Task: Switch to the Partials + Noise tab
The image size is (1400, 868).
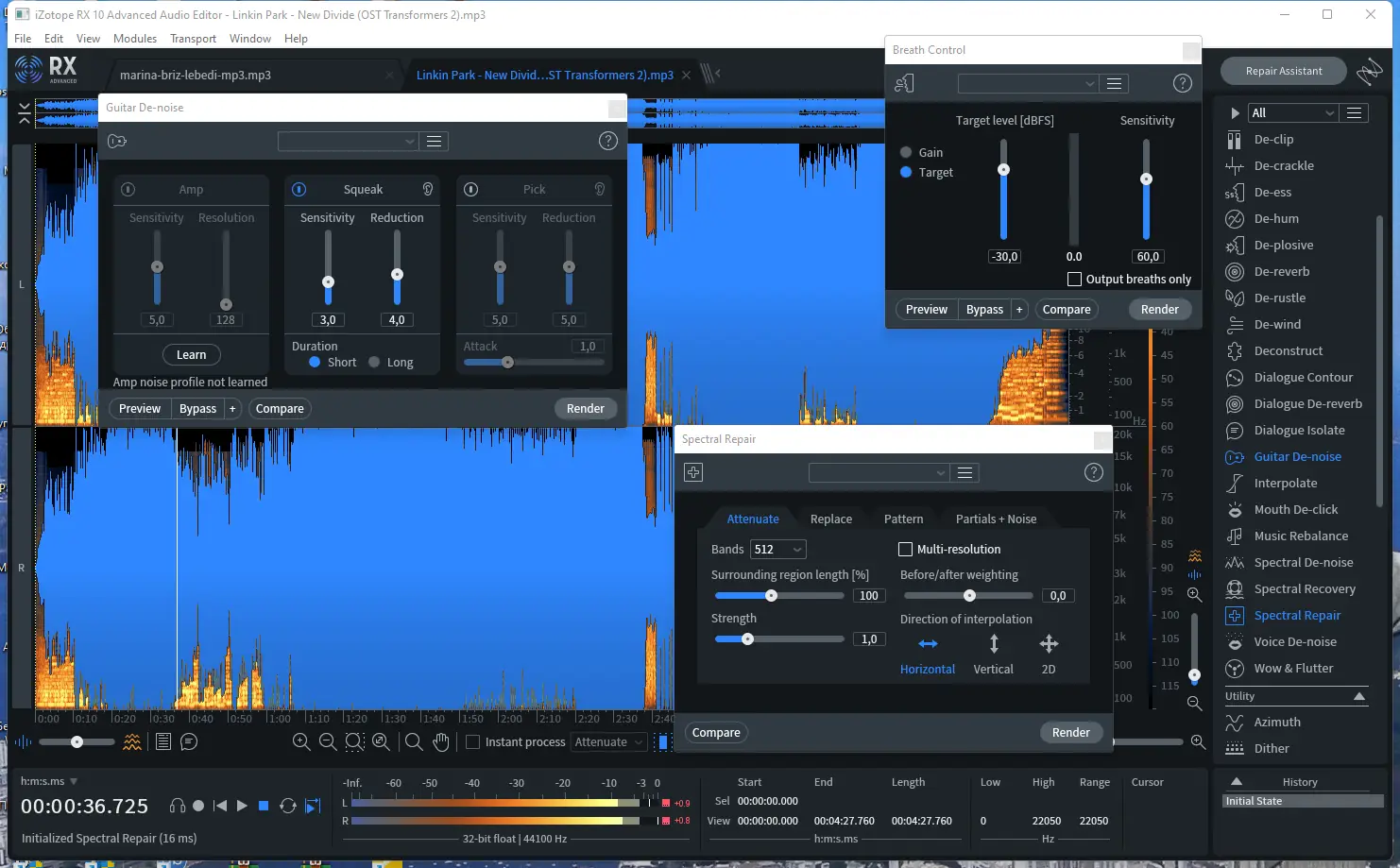Action: [x=996, y=519]
